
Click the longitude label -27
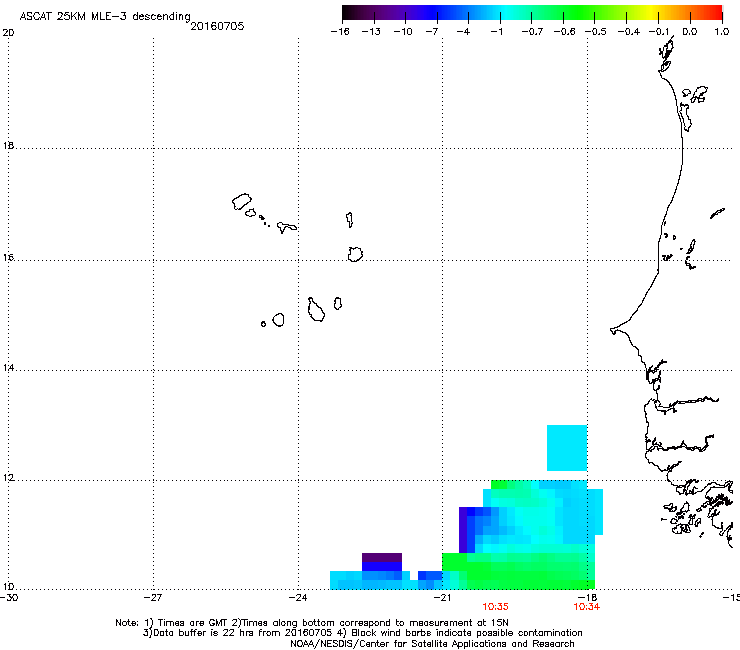[152, 597]
